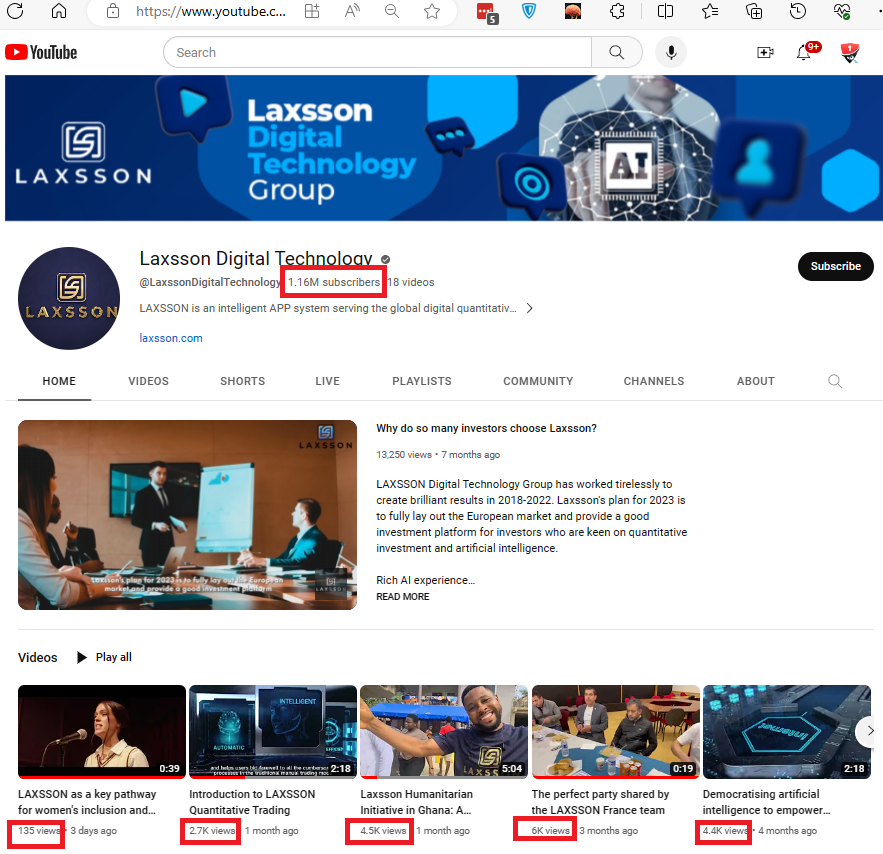Click the 'Laxsson Digital Technology' channel name
The width and height of the screenshot is (883, 854).
tap(256, 258)
